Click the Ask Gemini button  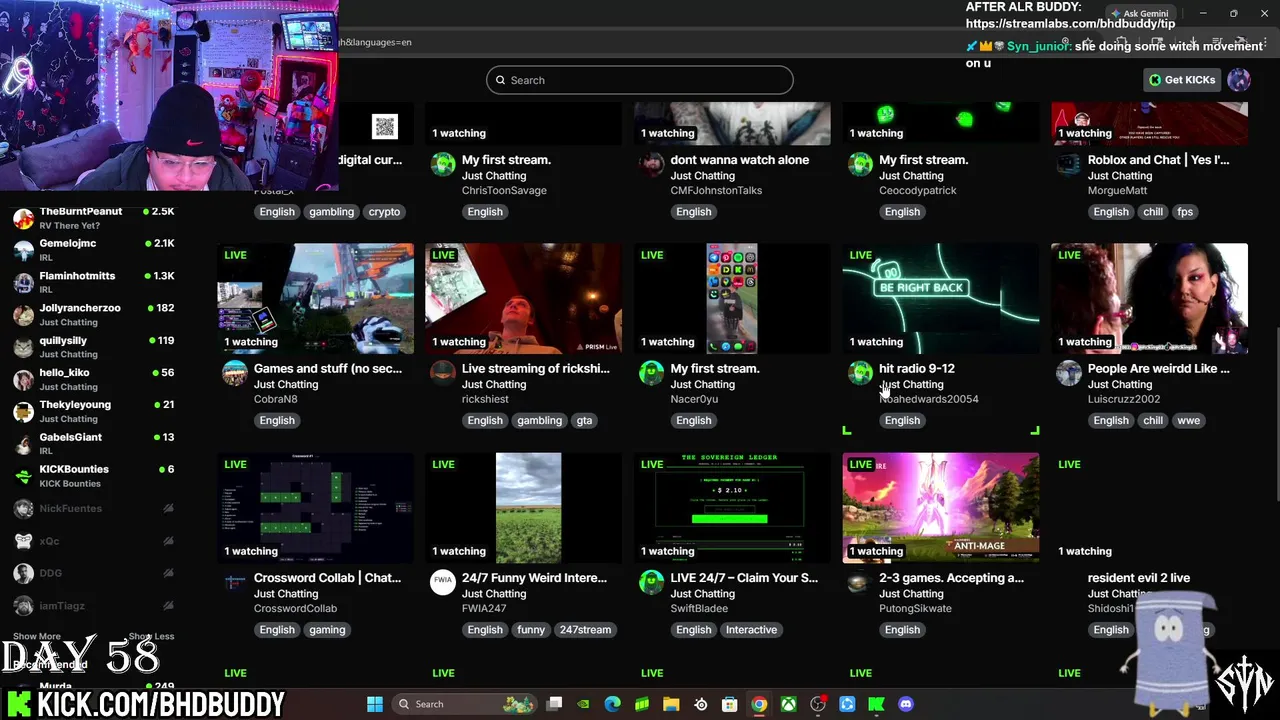(1138, 13)
